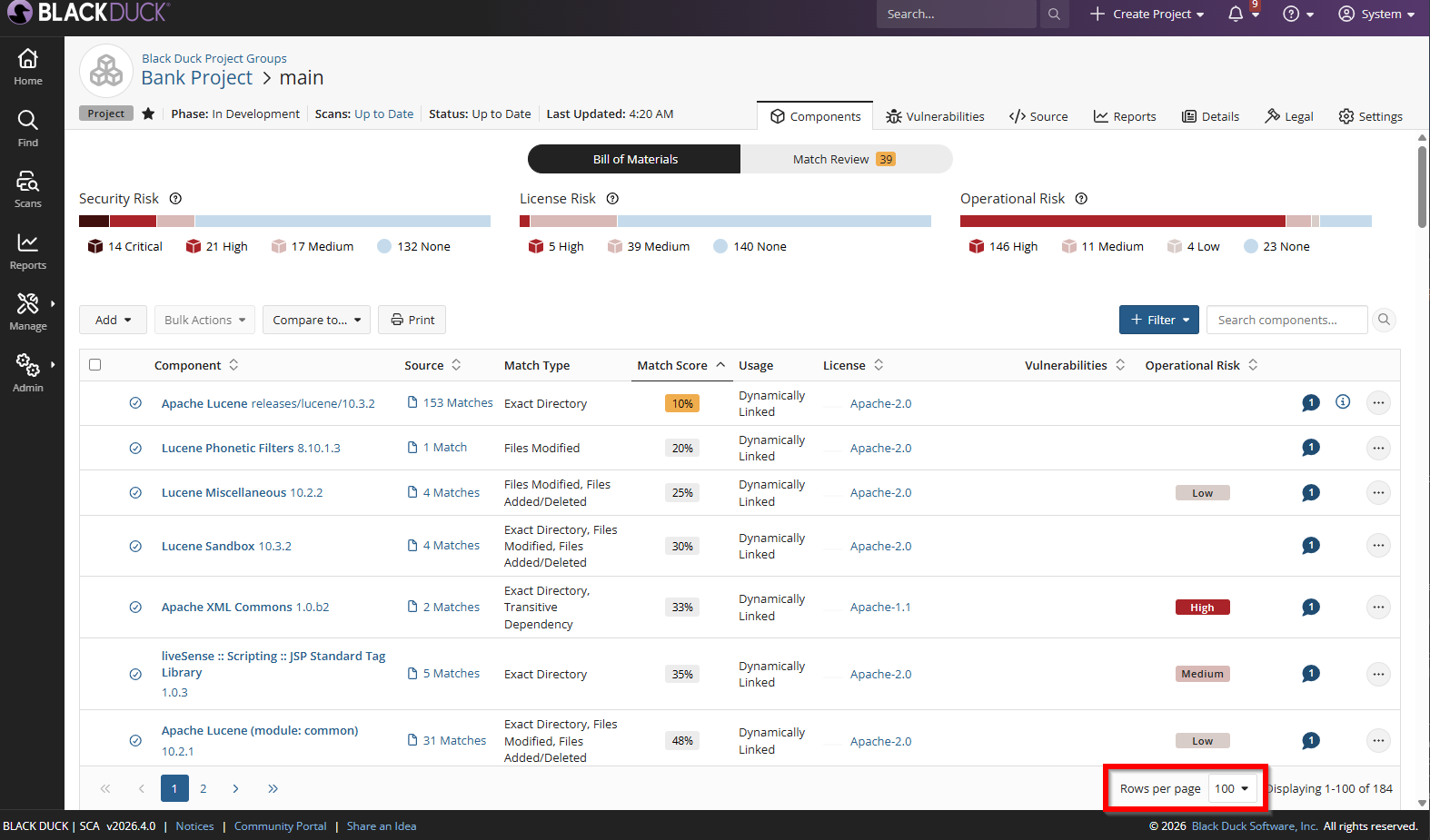1430x840 pixels.
Task: Open the Filter dropdown
Action: coord(1159,320)
